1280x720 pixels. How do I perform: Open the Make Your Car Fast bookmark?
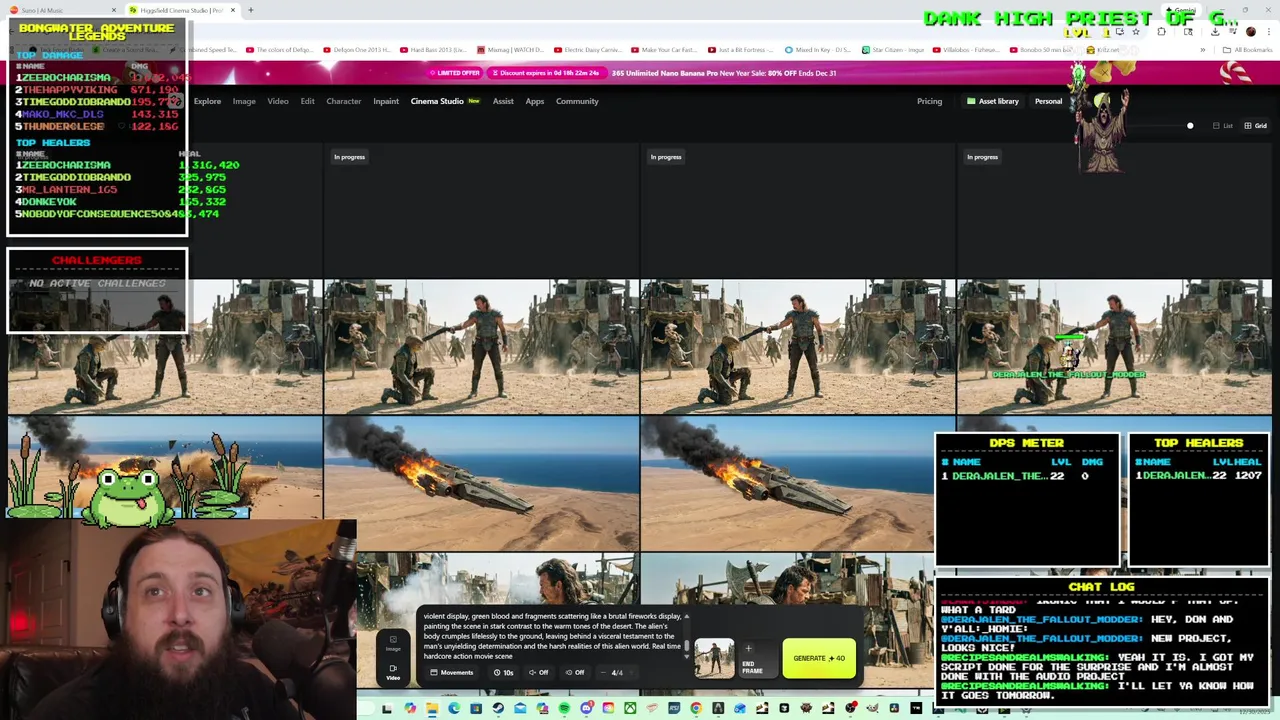pos(662,49)
